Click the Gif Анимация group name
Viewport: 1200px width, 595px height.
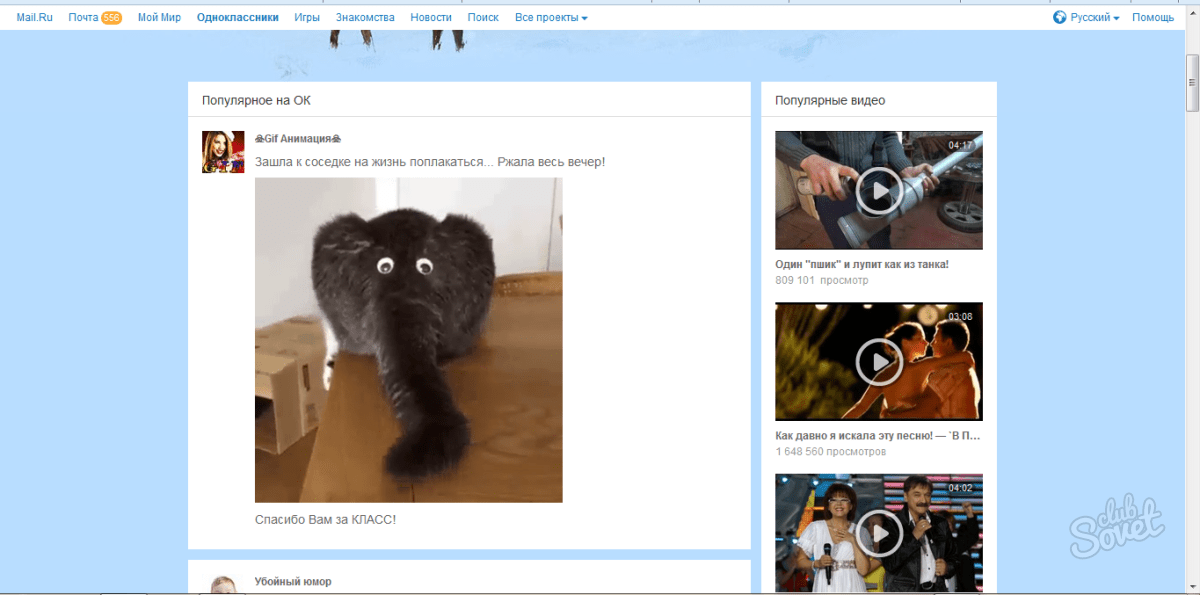(297, 138)
